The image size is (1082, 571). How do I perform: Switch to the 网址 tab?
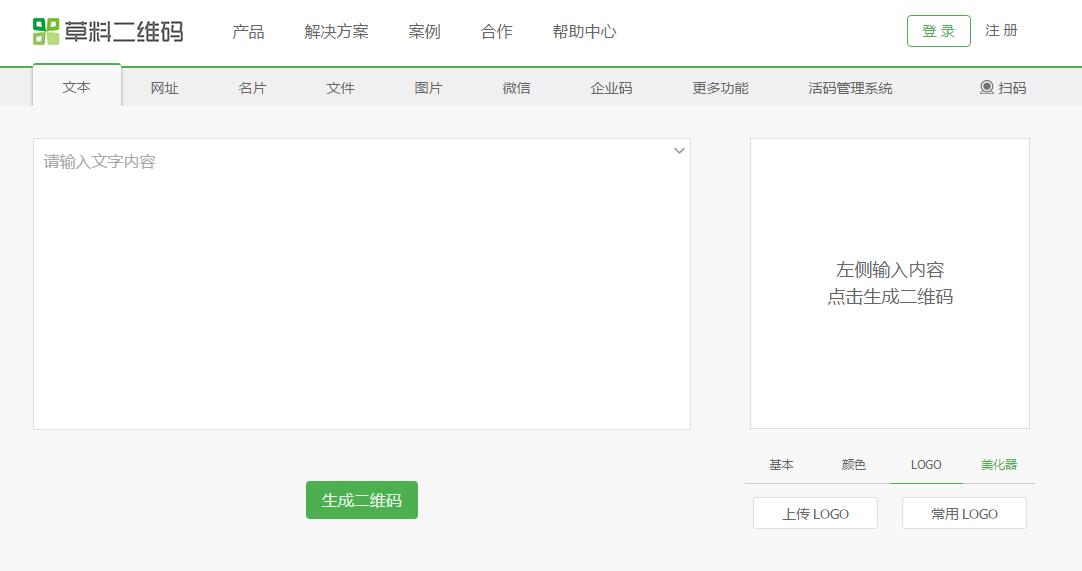pos(164,88)
